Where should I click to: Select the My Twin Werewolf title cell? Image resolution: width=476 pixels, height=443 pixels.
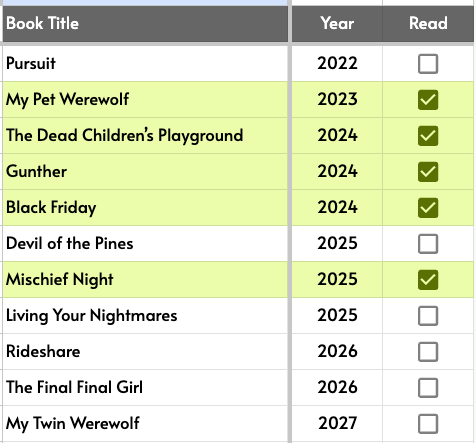[x=145, y=423]
